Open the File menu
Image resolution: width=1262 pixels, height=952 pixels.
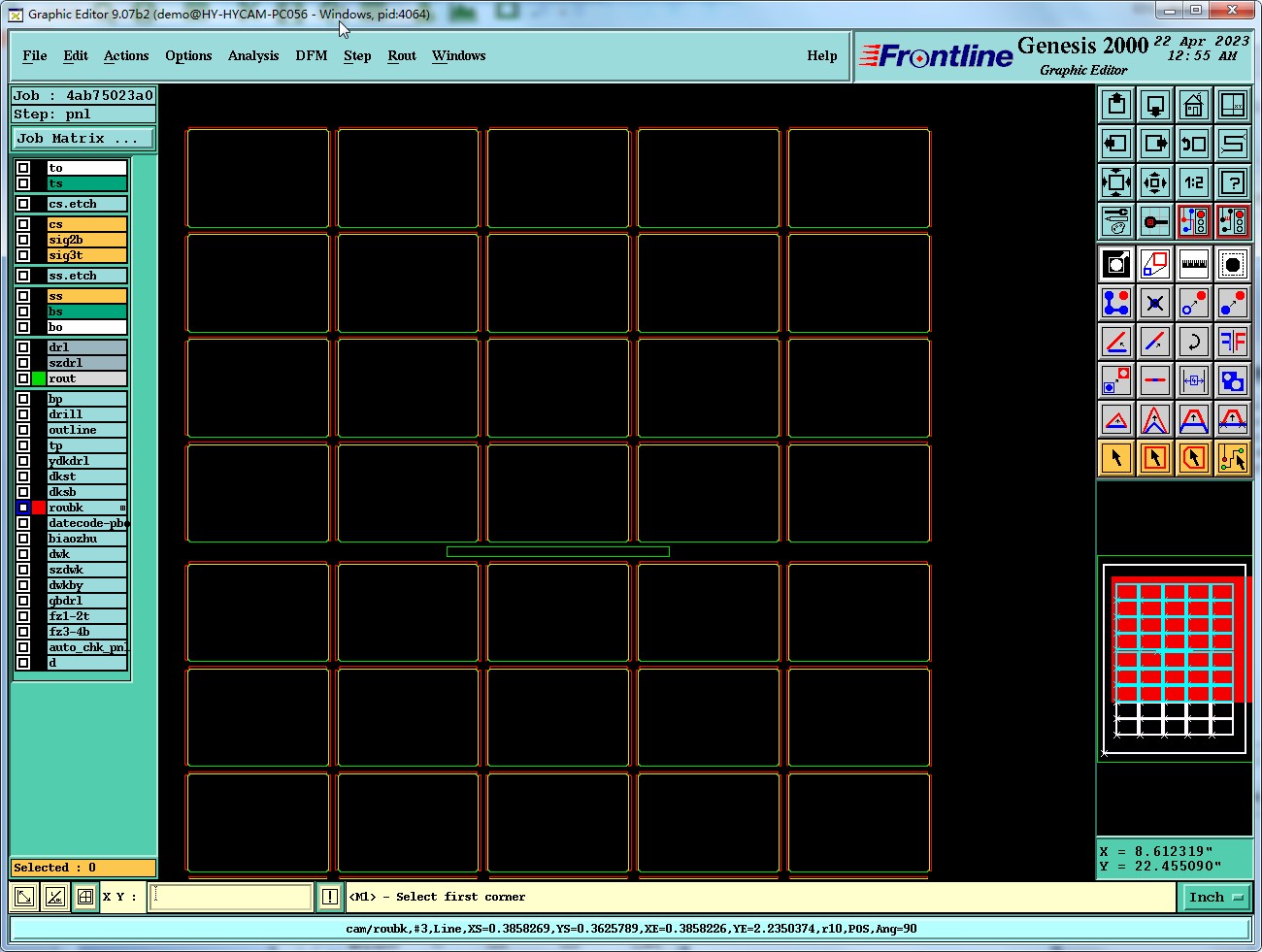pyautogui.click(x=35, y=55)
